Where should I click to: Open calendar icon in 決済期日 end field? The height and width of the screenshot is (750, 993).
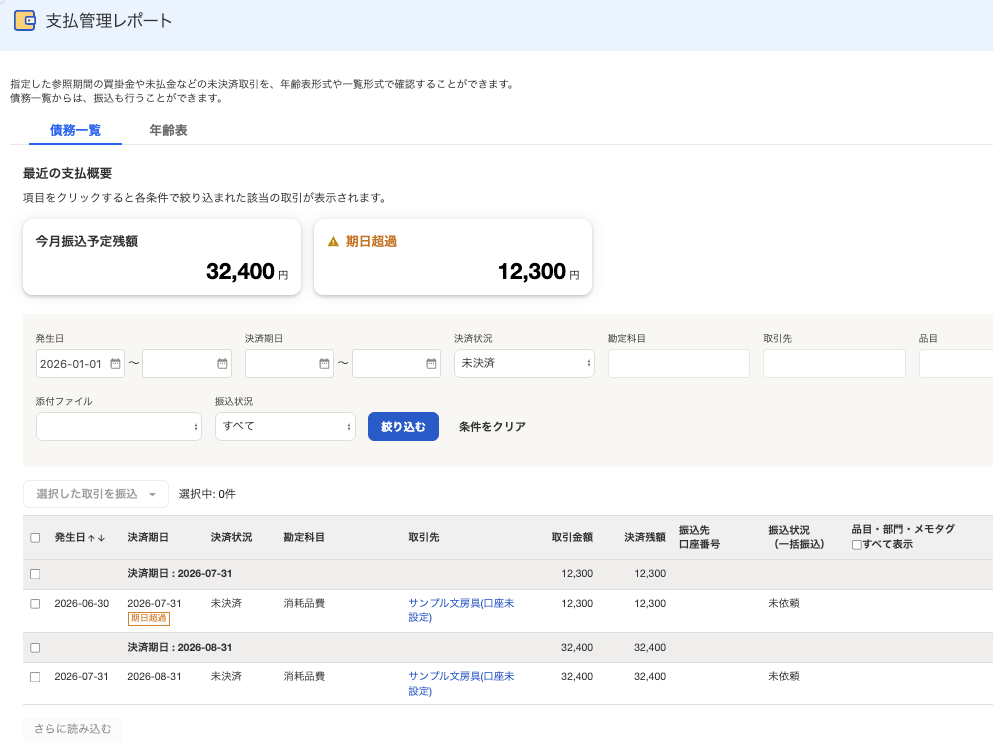pos(431,364)
